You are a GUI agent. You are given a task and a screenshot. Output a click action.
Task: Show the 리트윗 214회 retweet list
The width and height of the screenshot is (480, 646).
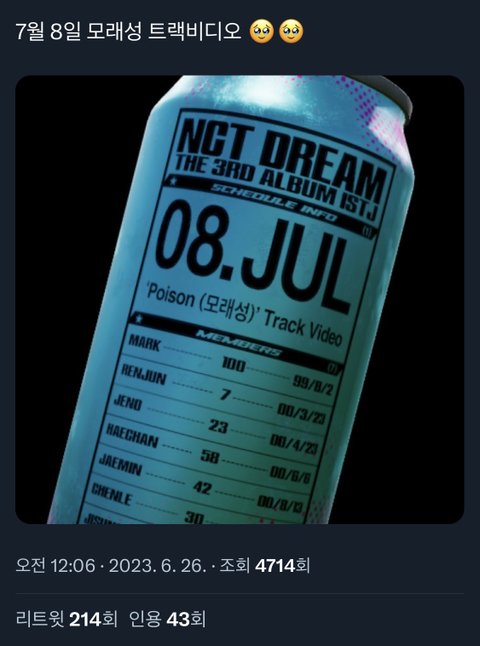pos(67,619)
